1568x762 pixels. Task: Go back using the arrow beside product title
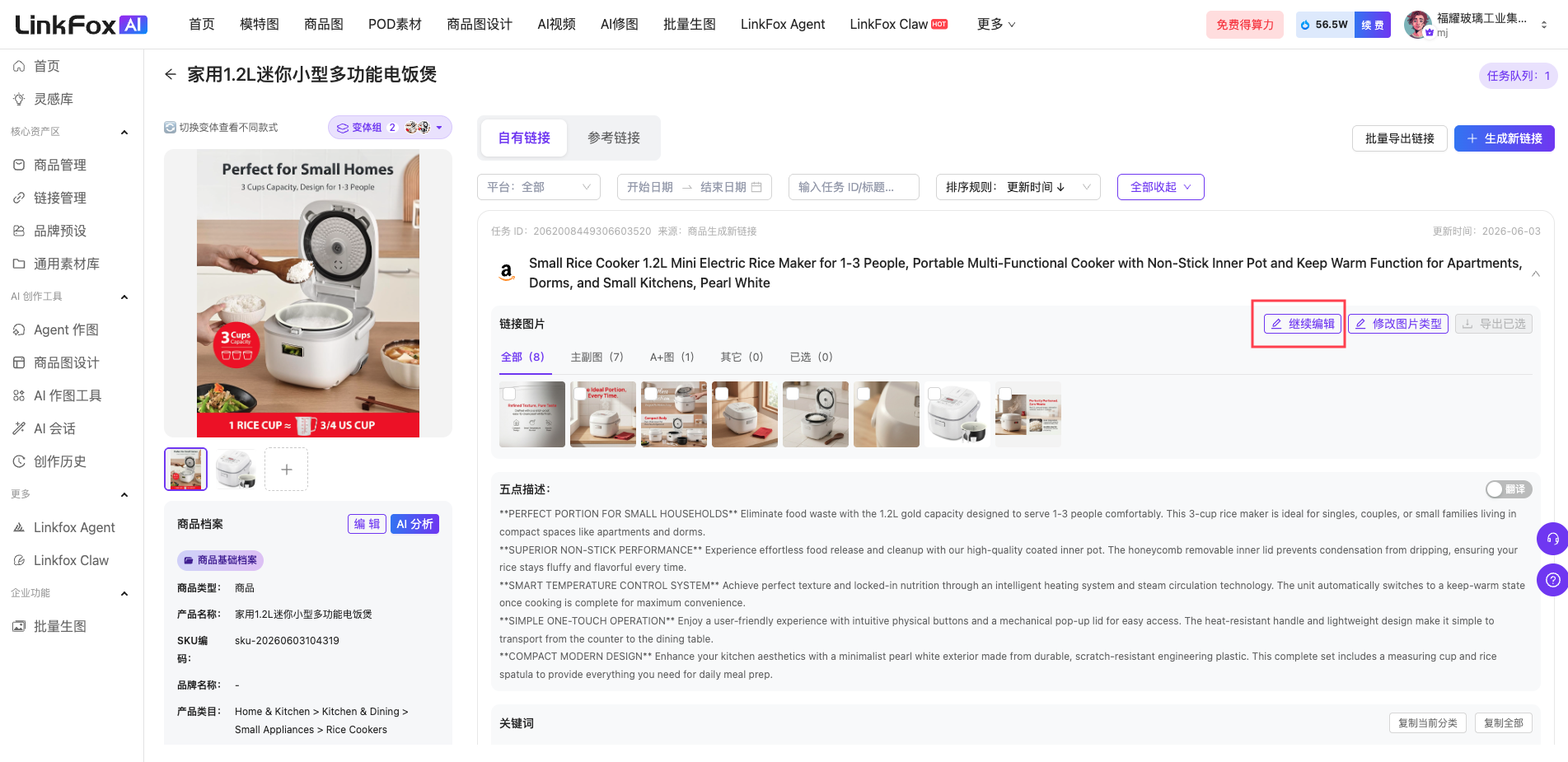tap(171, 74)
